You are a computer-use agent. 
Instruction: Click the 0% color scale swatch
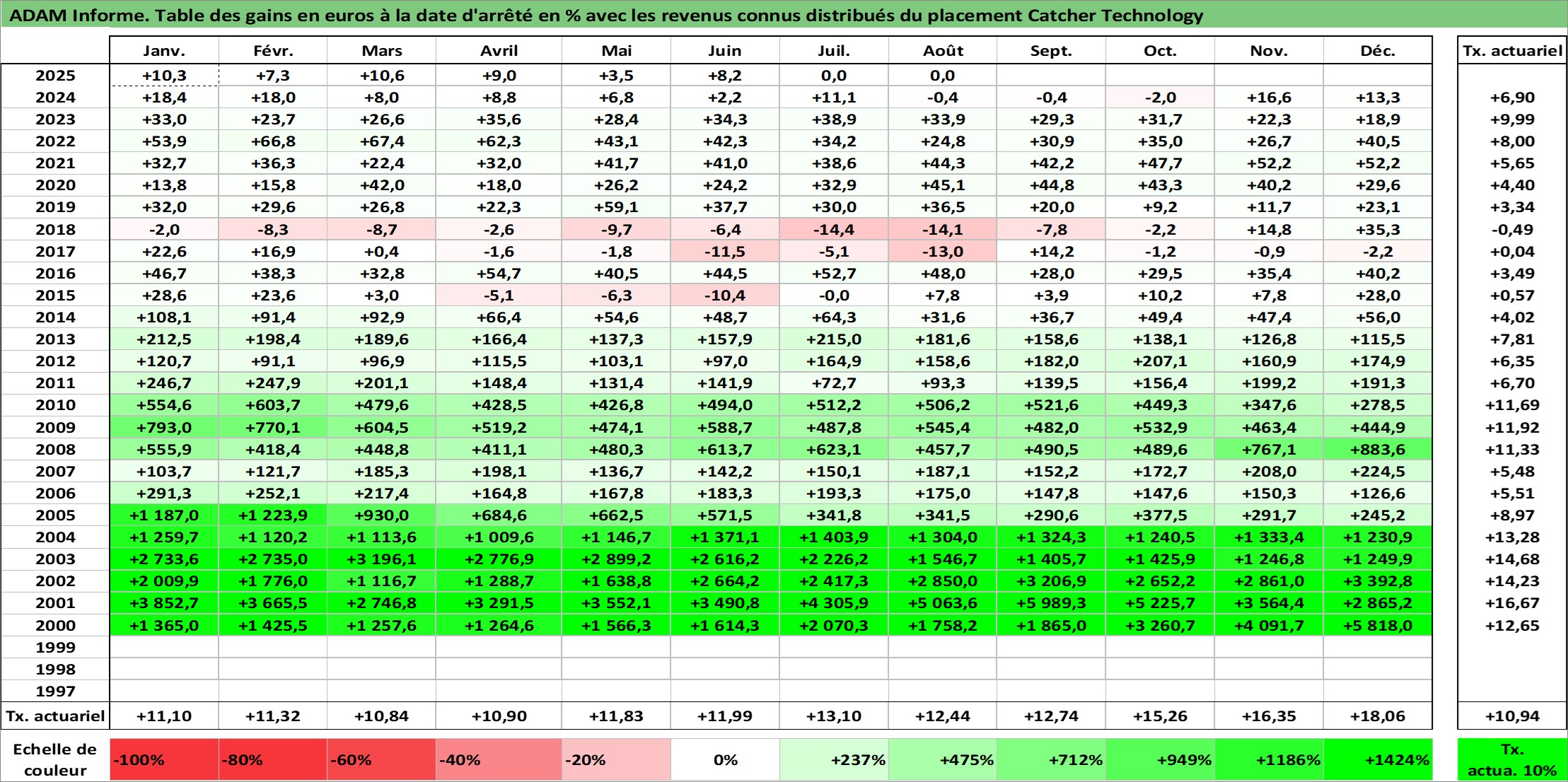point(725,760)
